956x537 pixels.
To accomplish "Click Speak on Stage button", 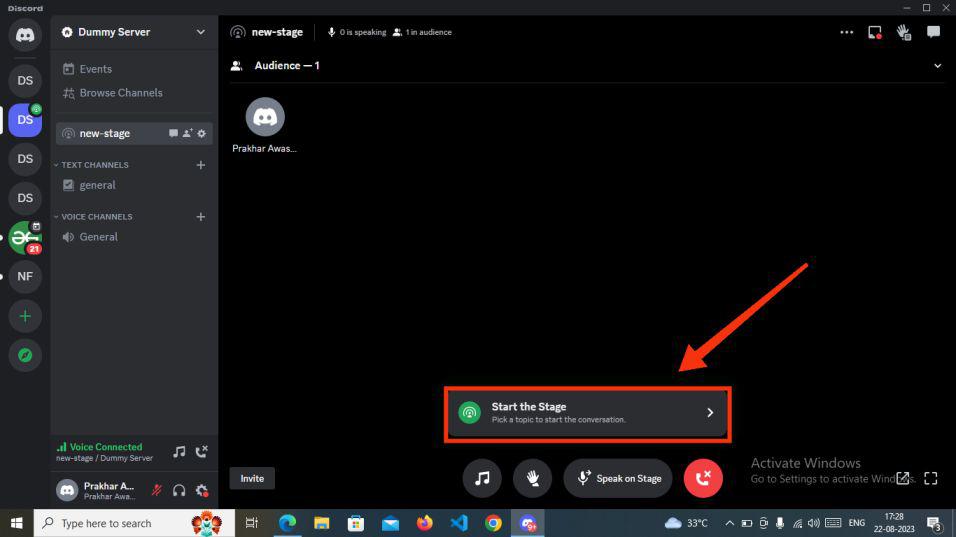I will pos(618,478).
